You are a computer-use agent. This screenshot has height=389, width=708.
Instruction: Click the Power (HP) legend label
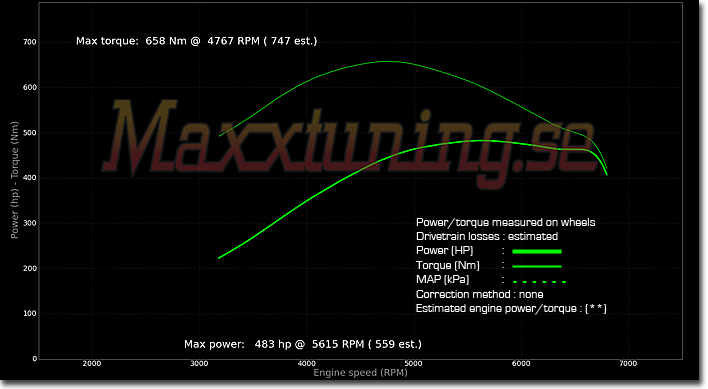coord(444,250)
